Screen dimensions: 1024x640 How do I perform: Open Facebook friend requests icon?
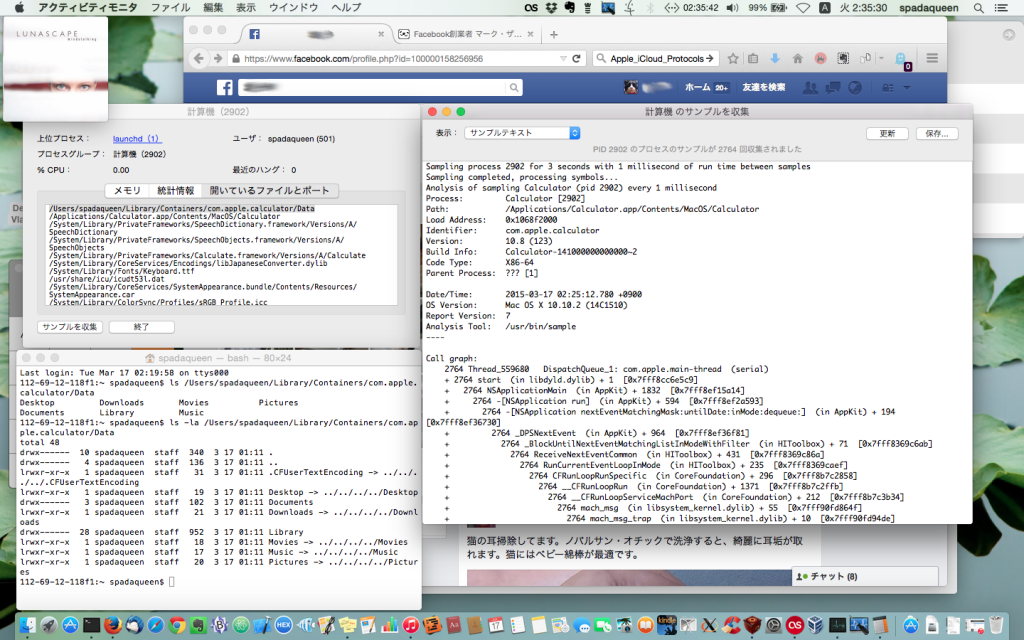point(810,87)
